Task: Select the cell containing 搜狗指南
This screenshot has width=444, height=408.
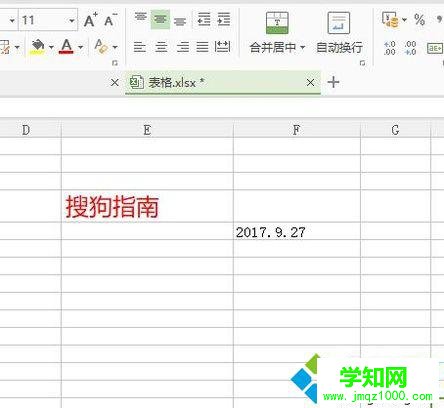Action: [147, 206]
